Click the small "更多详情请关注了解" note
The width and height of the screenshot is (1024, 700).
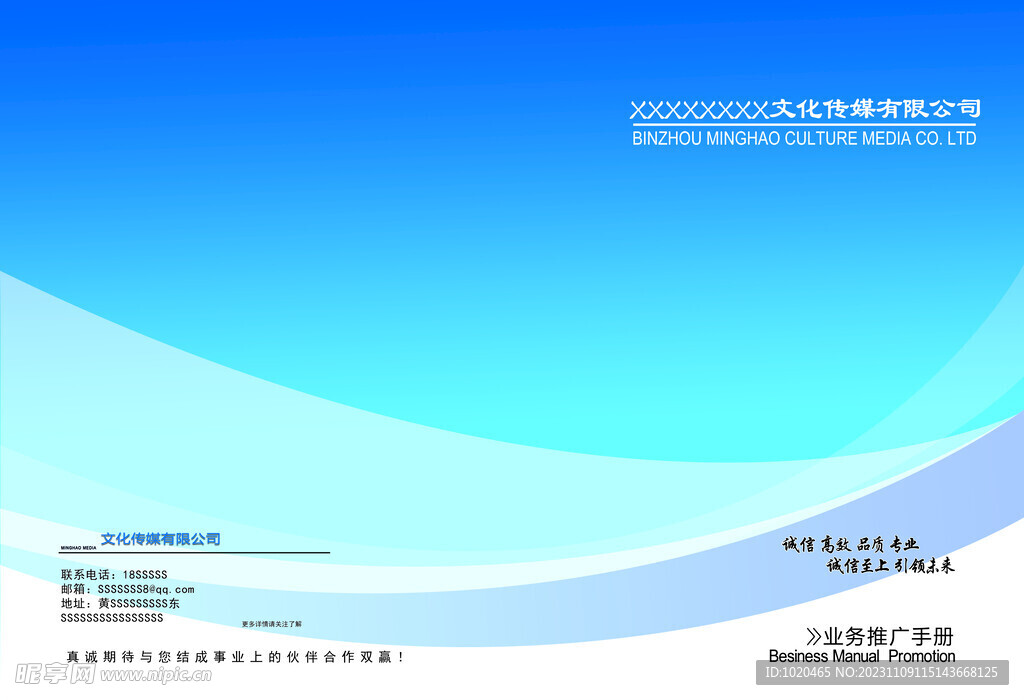click(272, 624)
